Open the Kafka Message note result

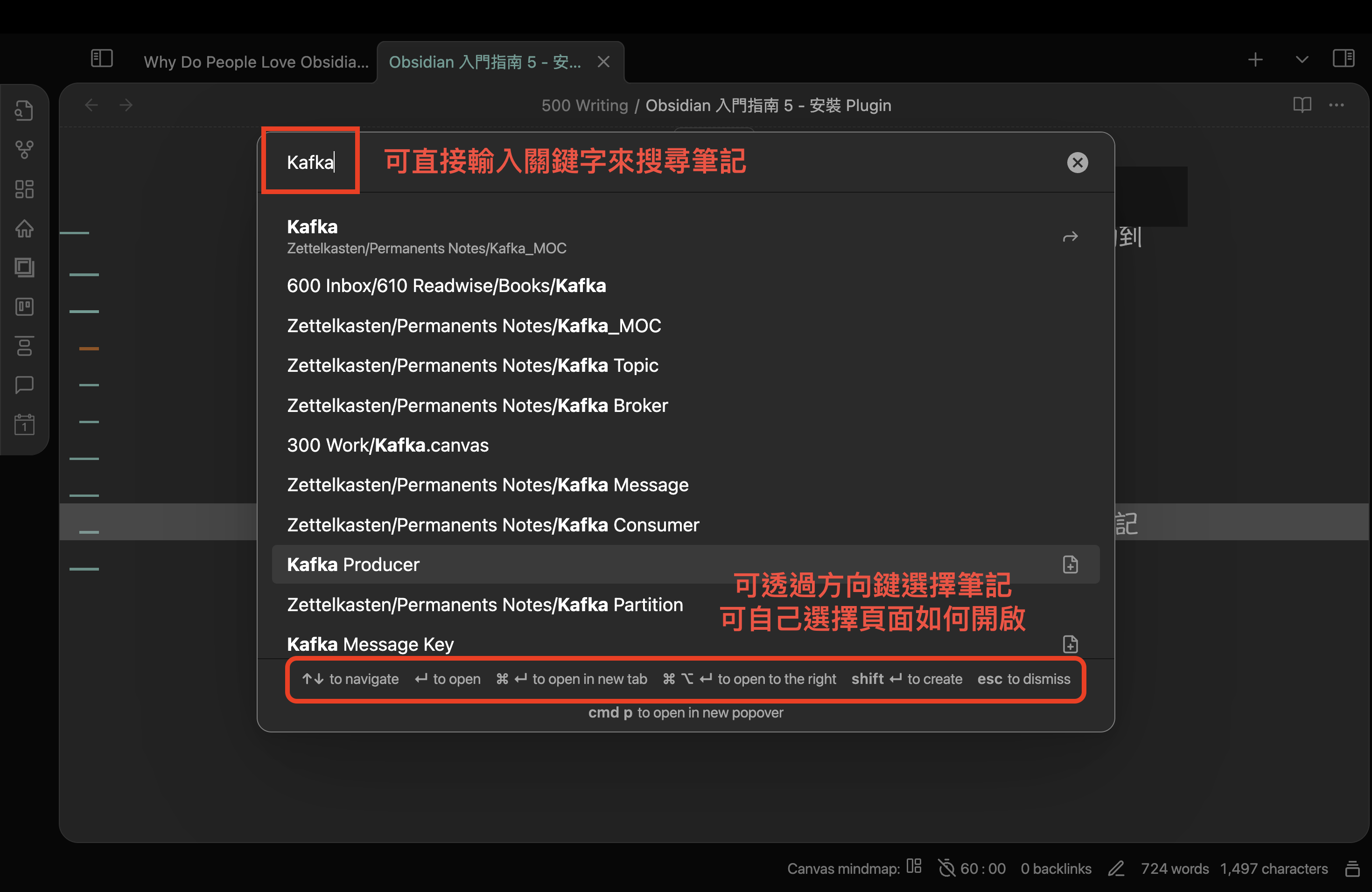pos(686,485)
